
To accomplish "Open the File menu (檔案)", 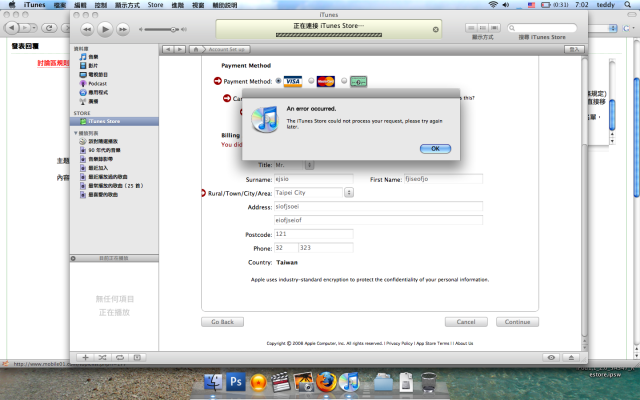I will (60, 5).
